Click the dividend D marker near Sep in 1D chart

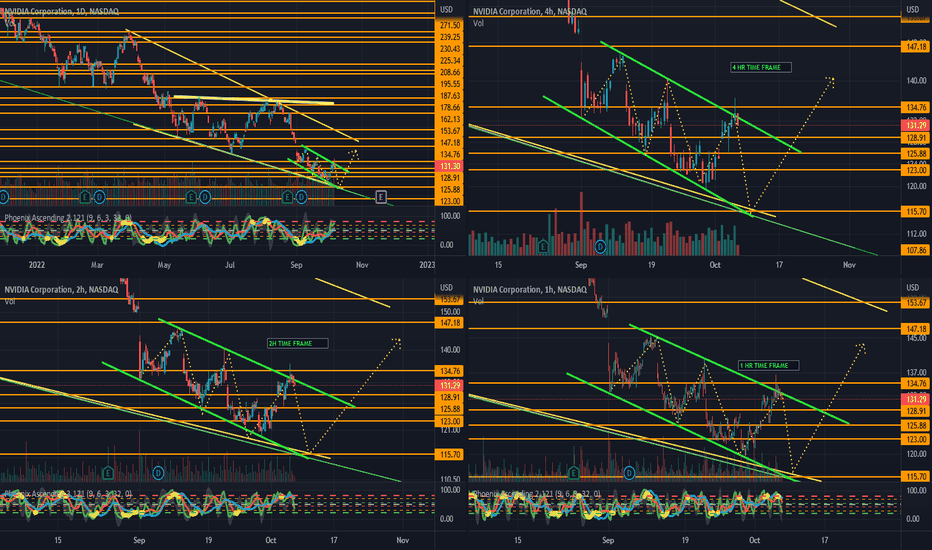[301, 196]
